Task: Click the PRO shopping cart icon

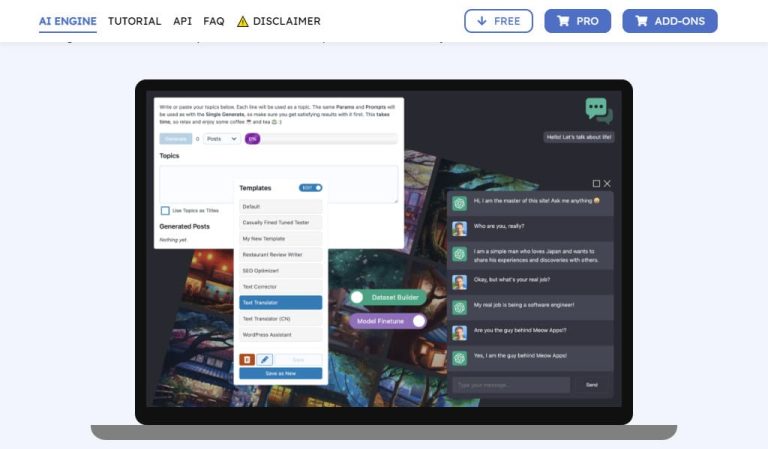Action: pos(563,21)
